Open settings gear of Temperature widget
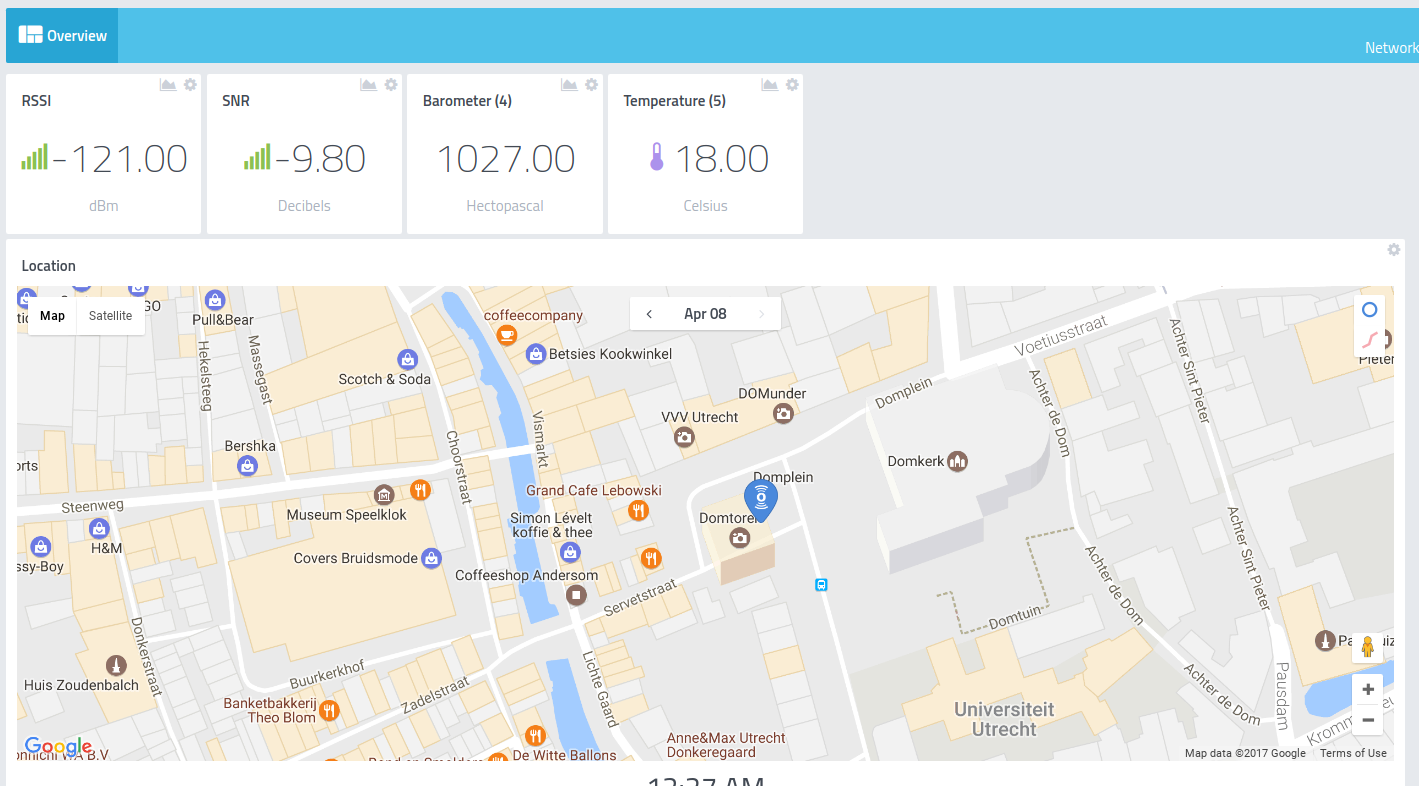This screenshot has width=1419, height=786. point(792,85)
